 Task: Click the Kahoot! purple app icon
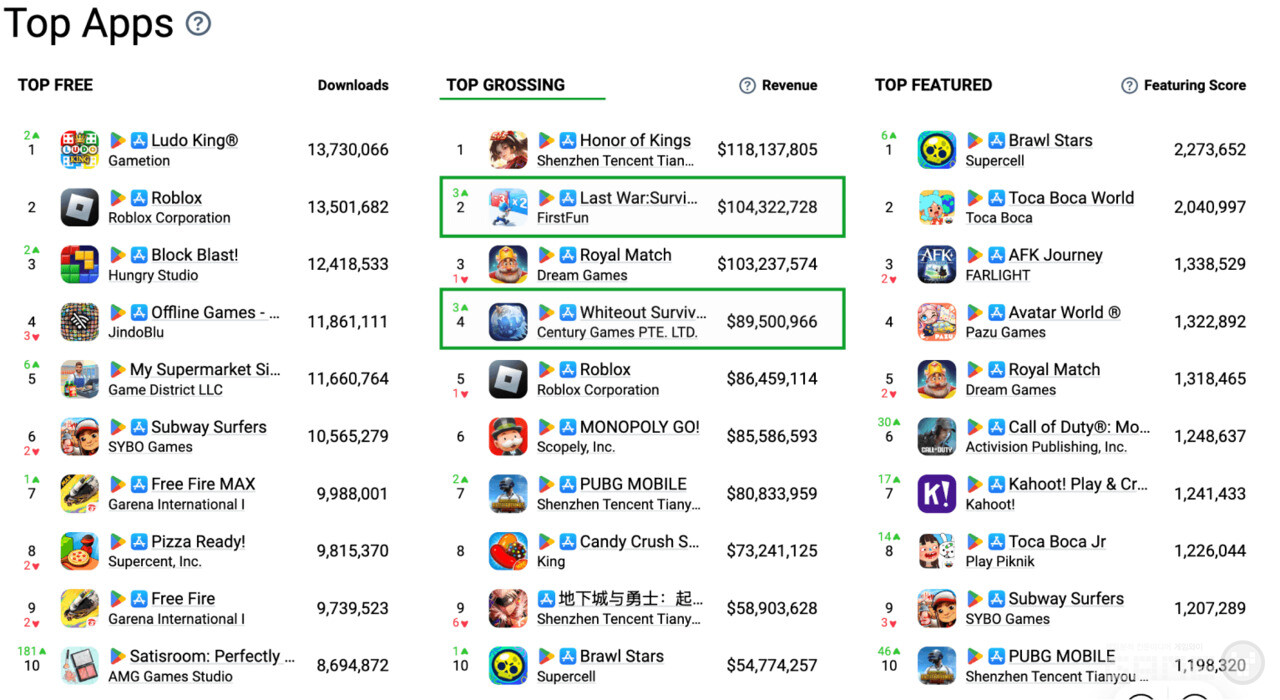pos(937,494)
